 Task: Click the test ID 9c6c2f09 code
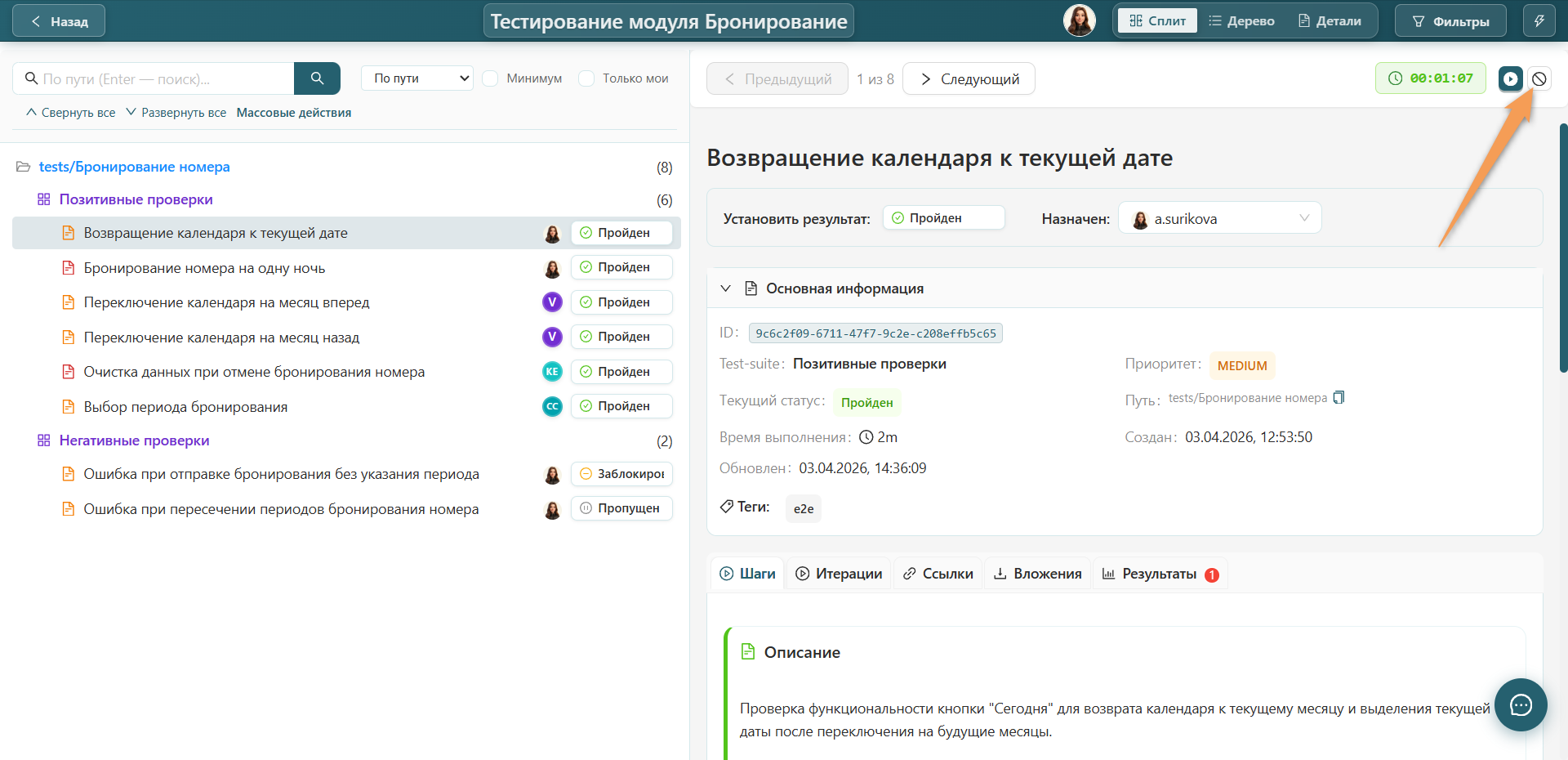coord(875,333)
